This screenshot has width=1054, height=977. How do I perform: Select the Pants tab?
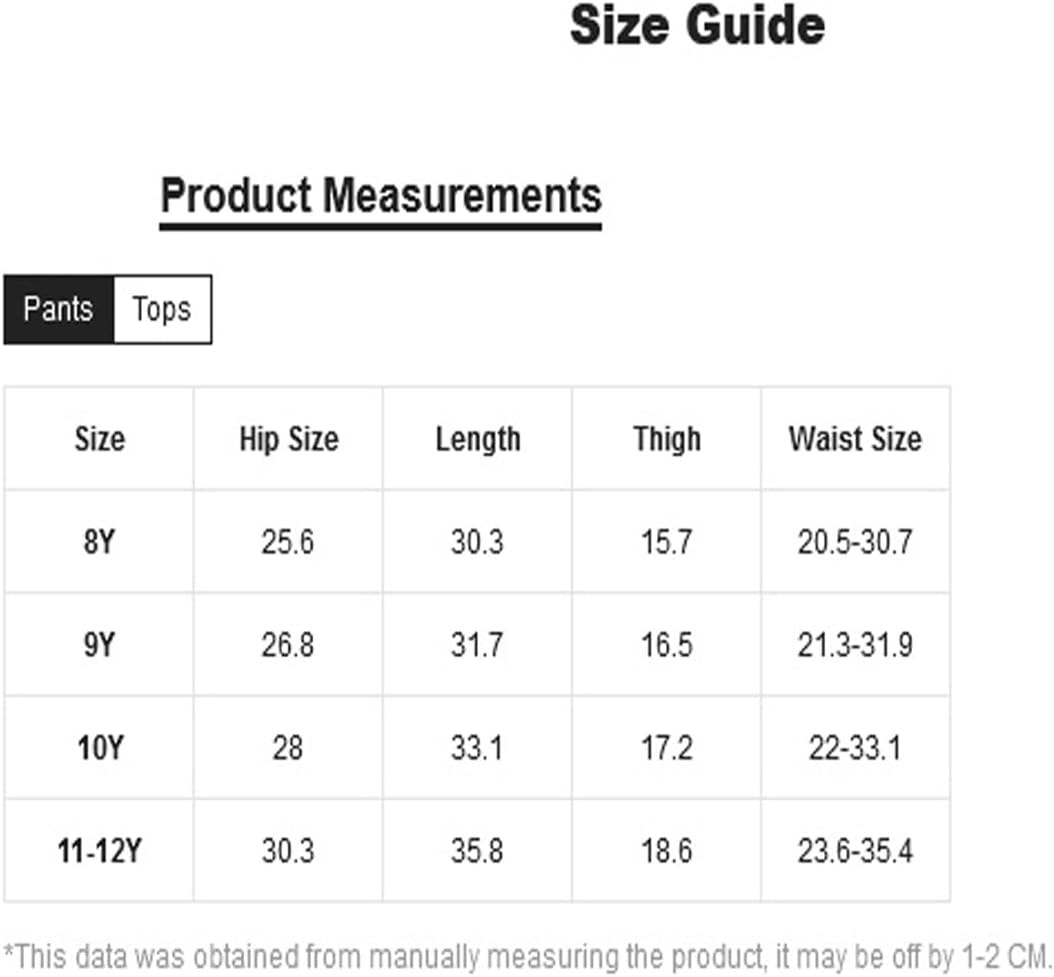(58, 309)
